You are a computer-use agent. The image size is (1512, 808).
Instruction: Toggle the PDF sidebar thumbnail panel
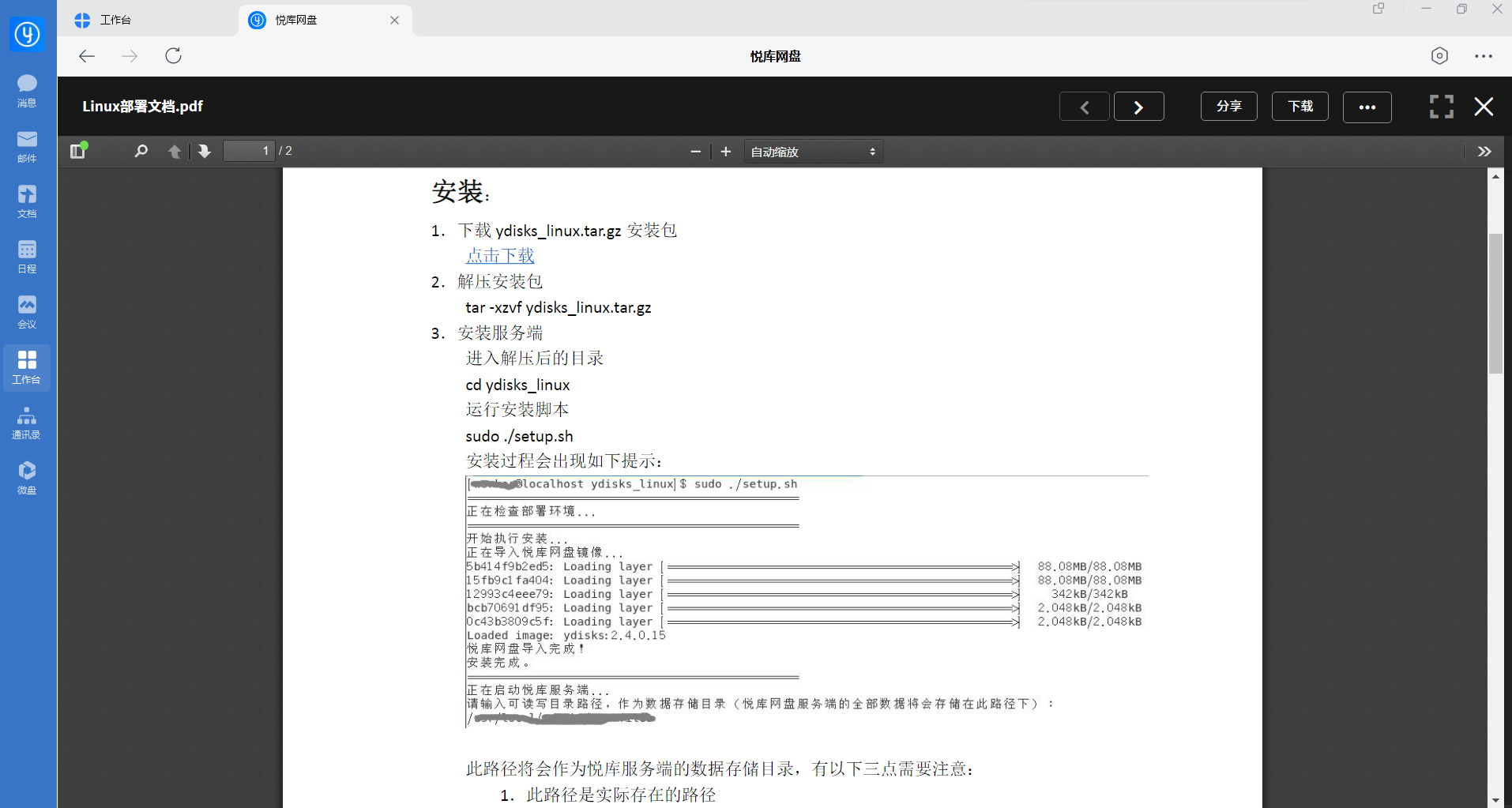(x=77, y=151)
